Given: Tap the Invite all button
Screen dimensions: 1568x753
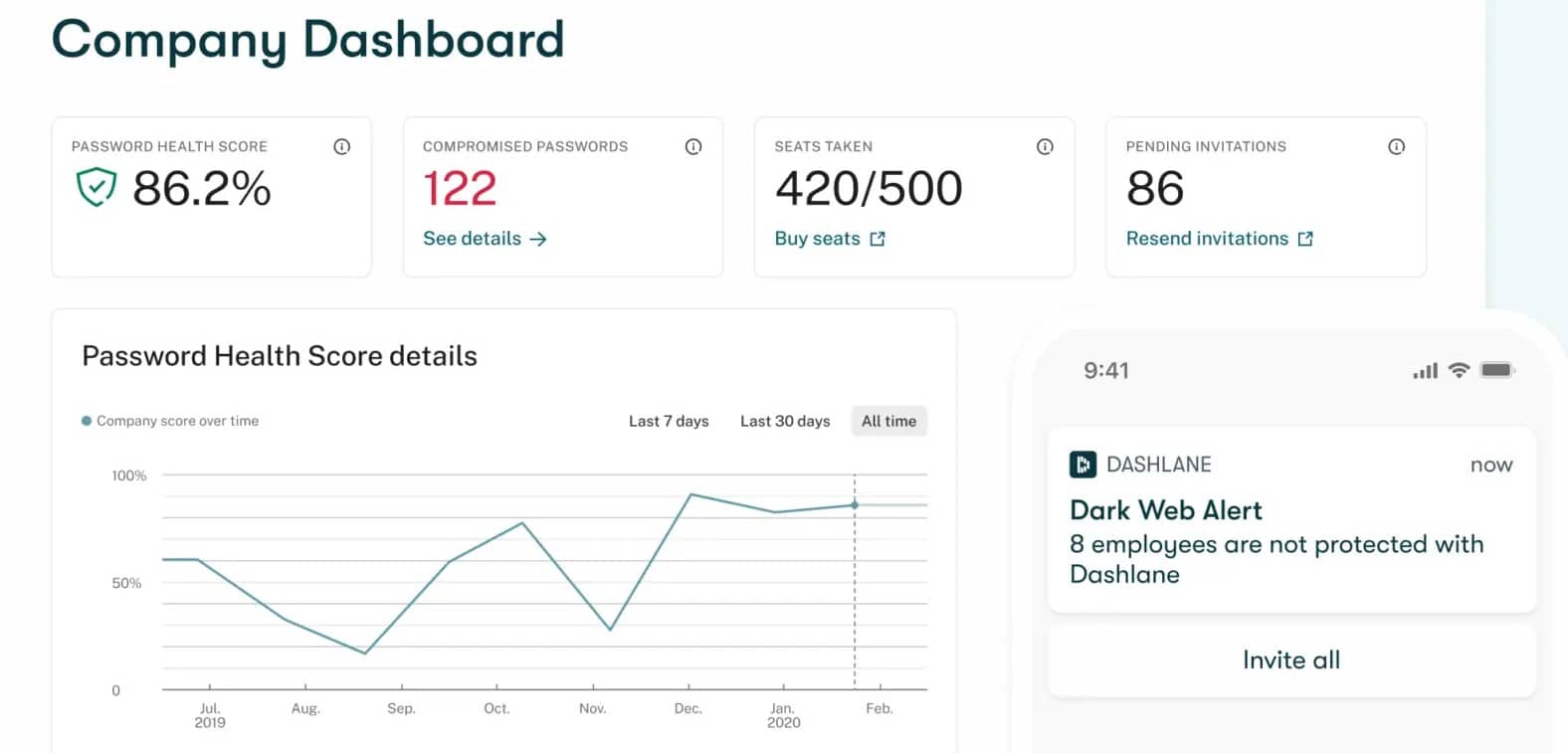Looking at the screenshot, I should point(1291,659).
